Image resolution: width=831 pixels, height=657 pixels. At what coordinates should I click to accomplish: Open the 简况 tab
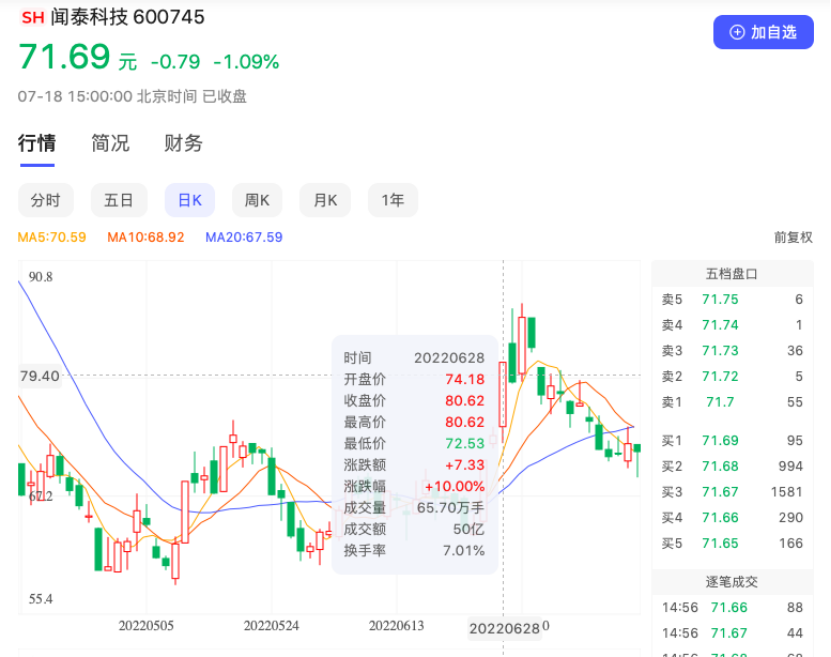(x=110, y=143)
